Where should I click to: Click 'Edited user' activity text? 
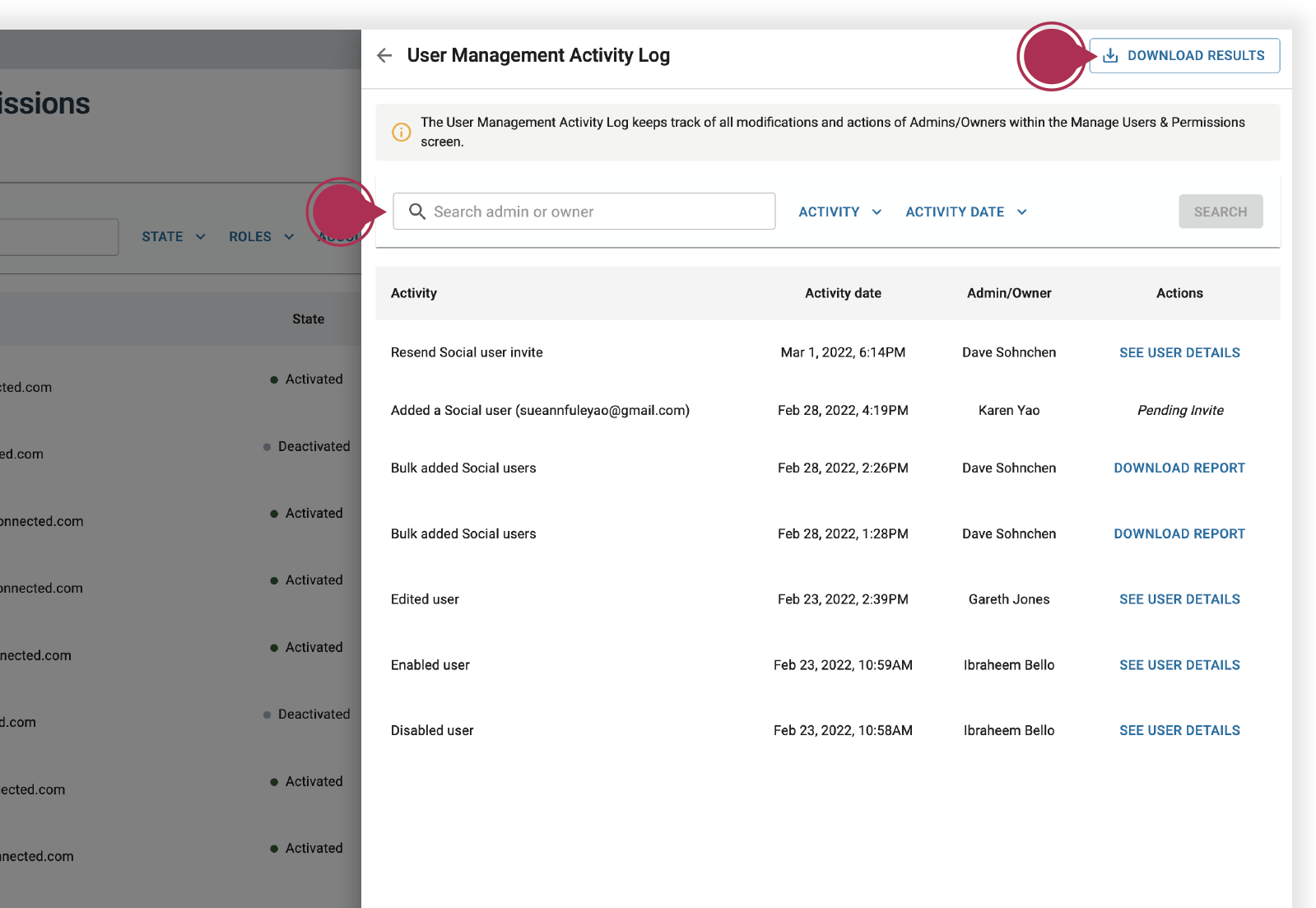(x=425, y=599)
